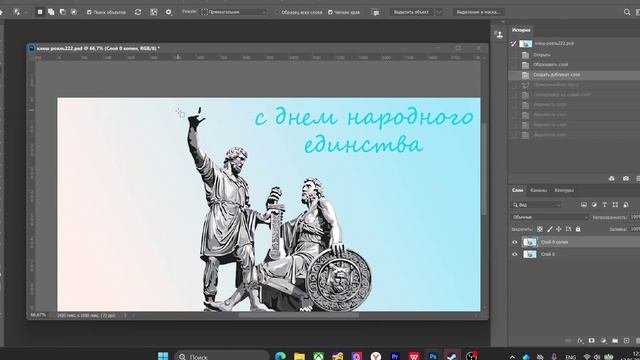This screenshot has width=640, height=360.
Task: Switch to the Слои tab
Action: tap(517, 190)
